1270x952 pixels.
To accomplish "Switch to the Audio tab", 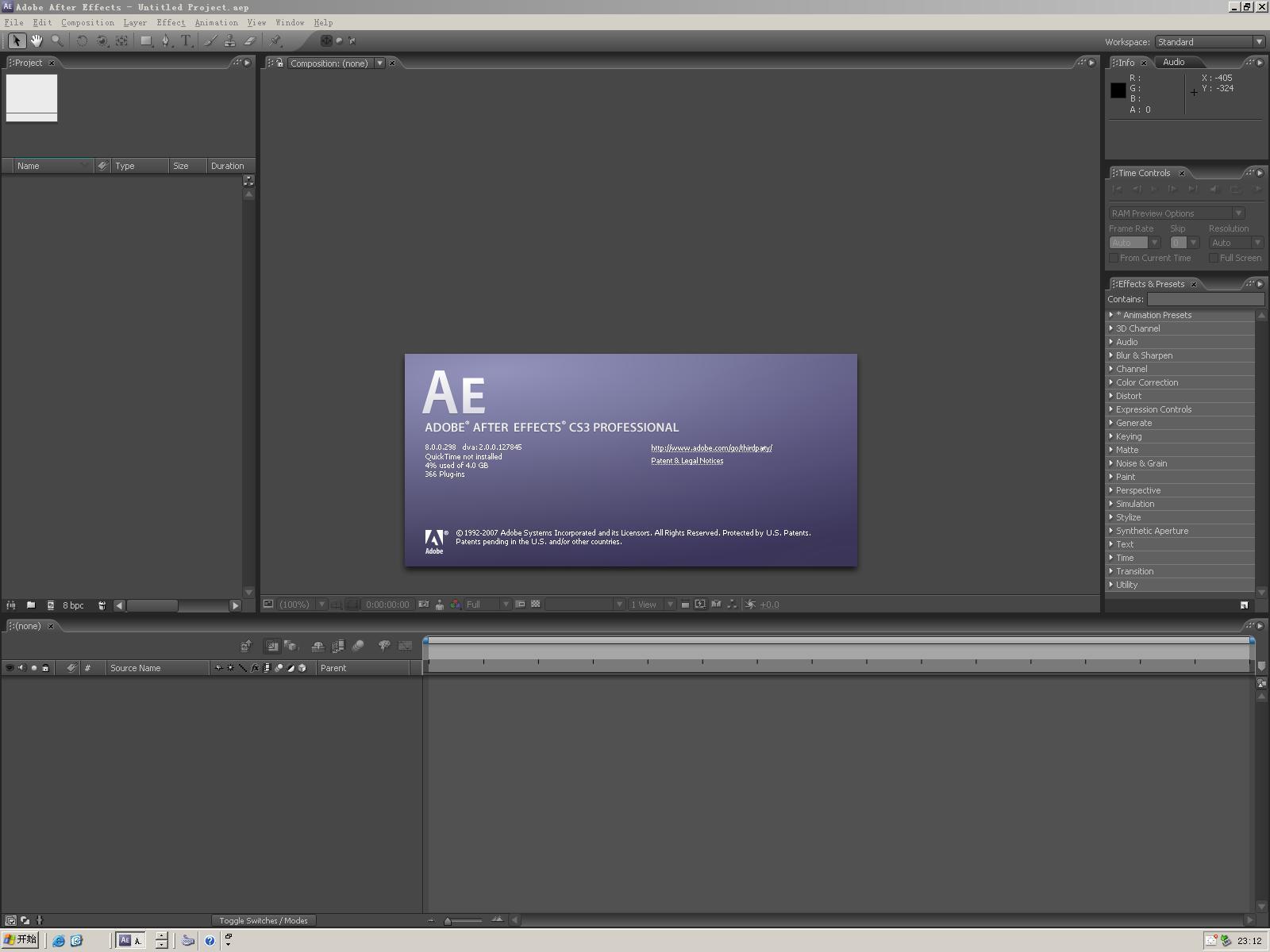I will coord(1173,62).
